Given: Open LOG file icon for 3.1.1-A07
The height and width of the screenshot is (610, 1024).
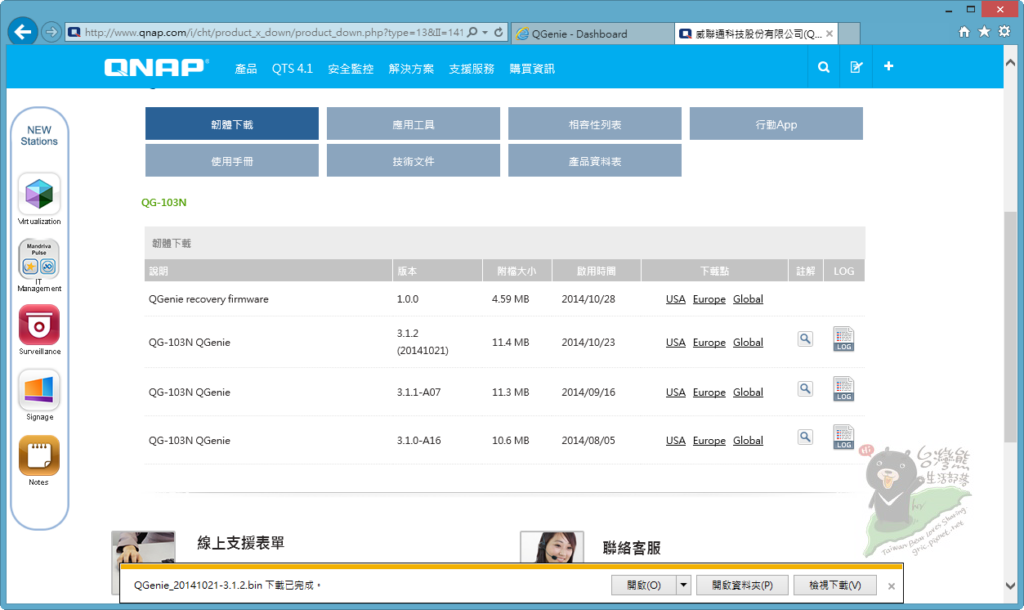Looking at the screenshot, I should [x=843, y=389].
